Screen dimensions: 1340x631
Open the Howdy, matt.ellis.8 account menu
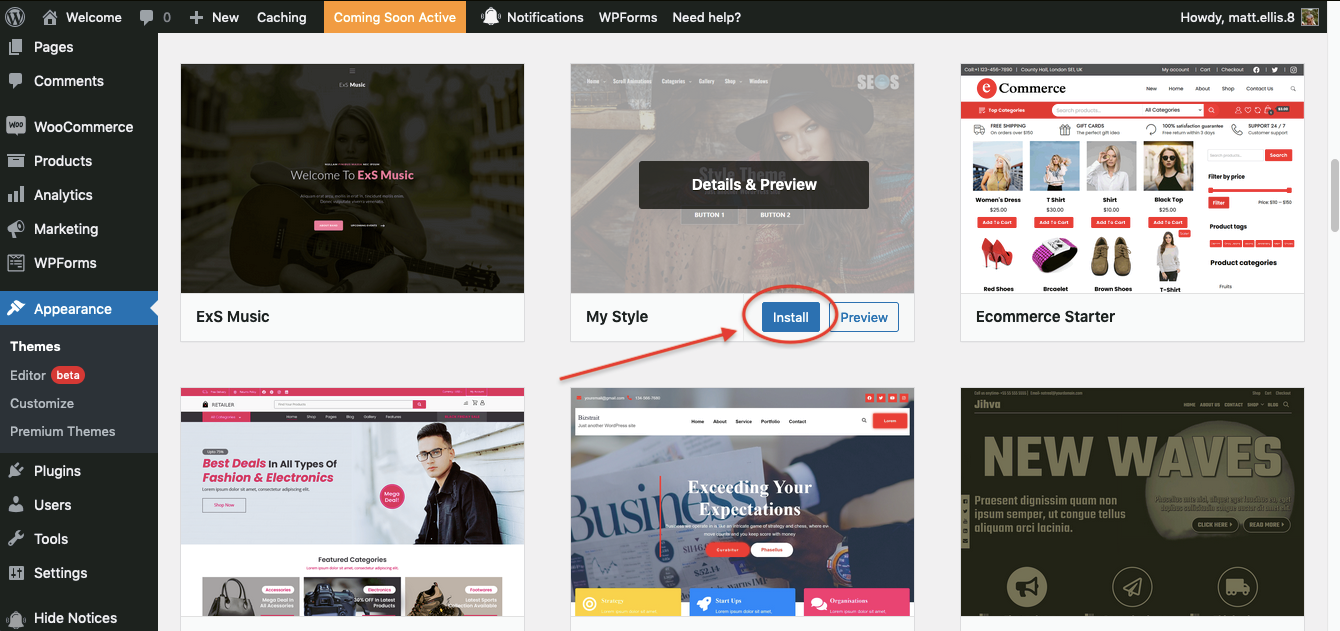[1249, 17]
